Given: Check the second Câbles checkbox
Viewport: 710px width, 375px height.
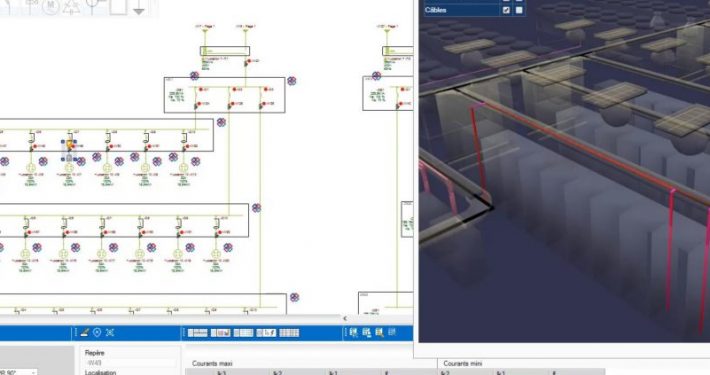Looking at the screenshot, I should (519, 10).
